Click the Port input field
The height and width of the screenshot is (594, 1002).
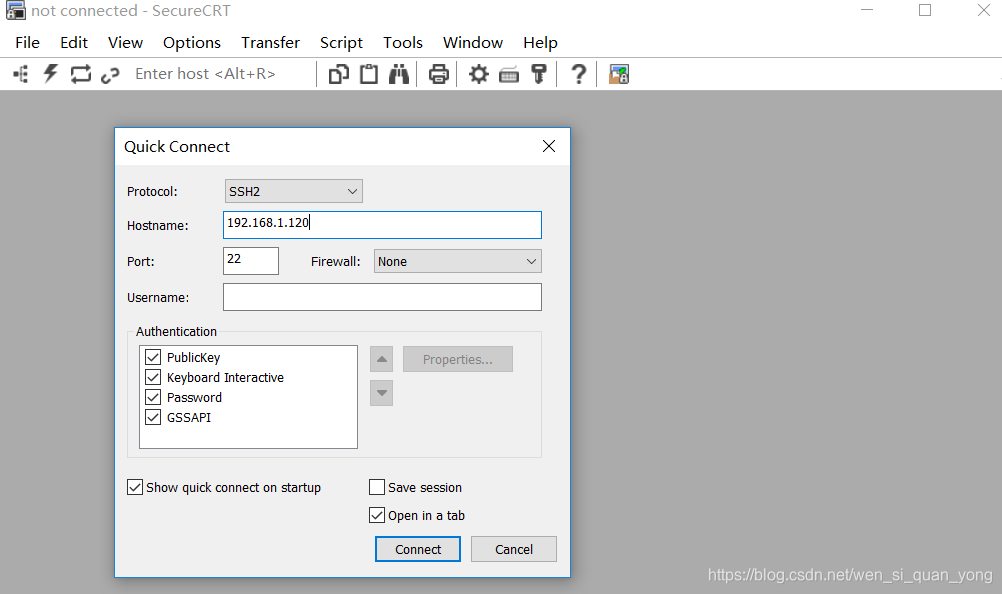click(250, 261)
